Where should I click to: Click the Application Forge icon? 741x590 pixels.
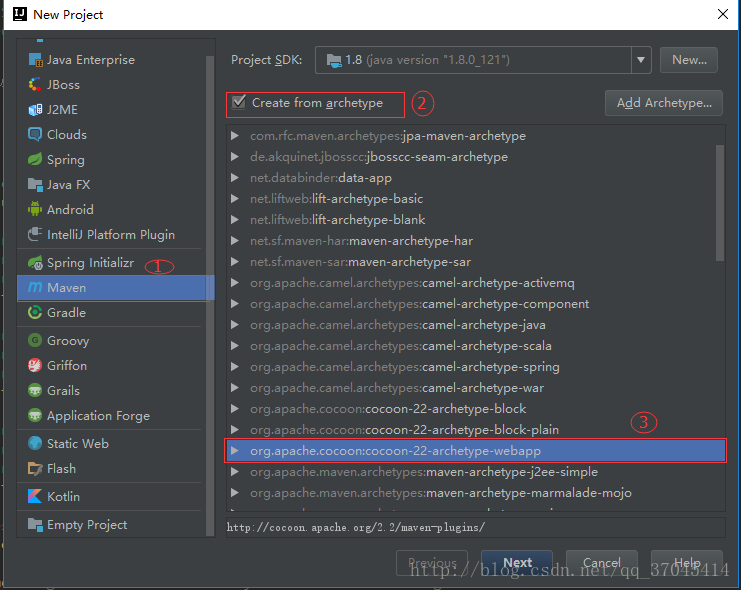point(35,415)
